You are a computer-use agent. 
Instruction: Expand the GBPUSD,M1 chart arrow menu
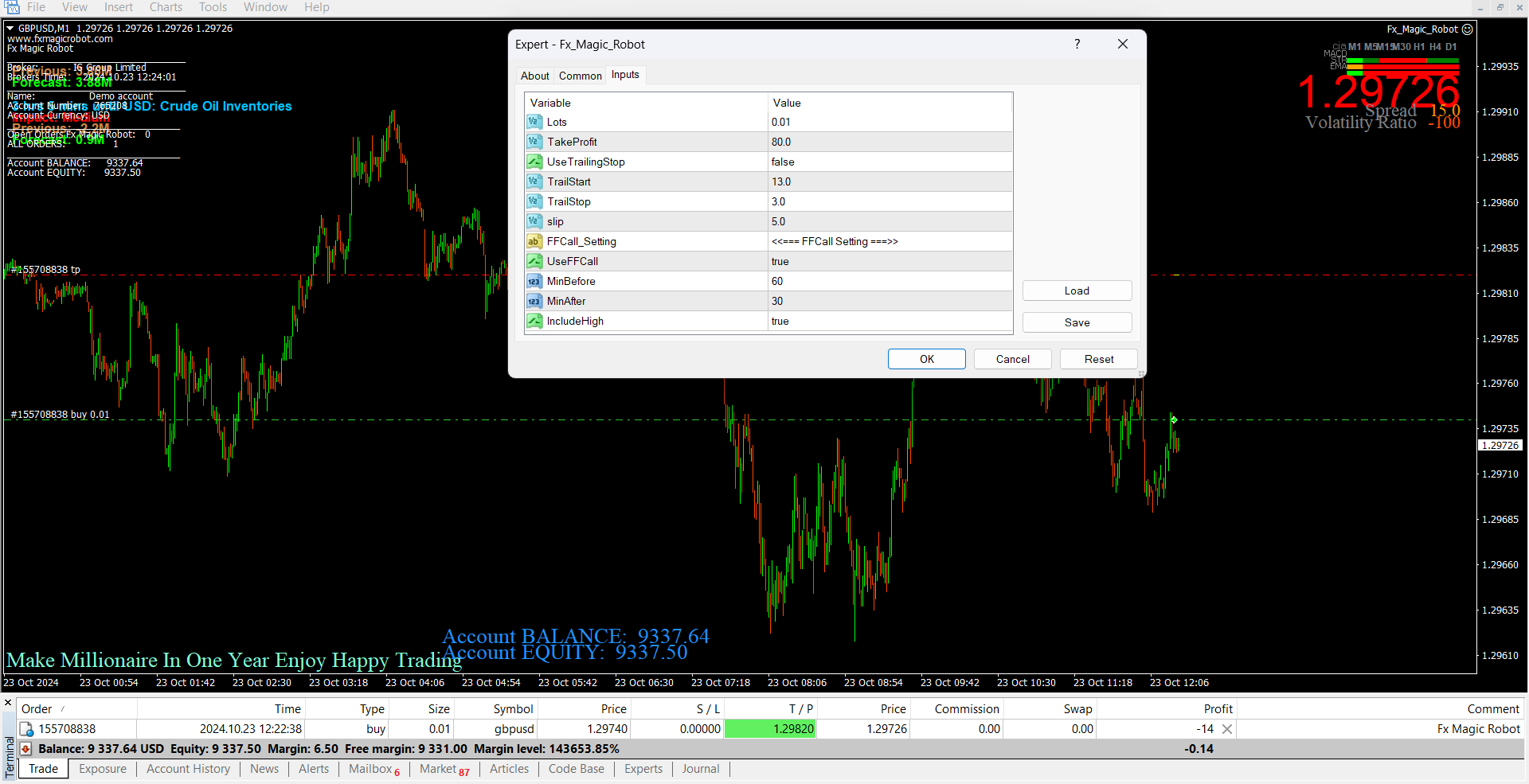tap(10, 29)
